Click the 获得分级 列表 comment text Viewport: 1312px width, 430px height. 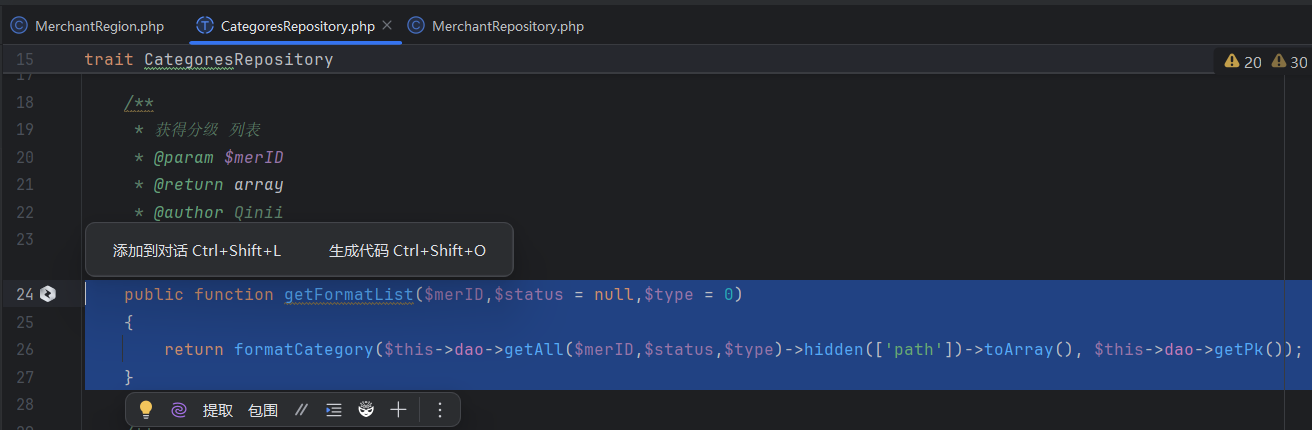(208, 129)
